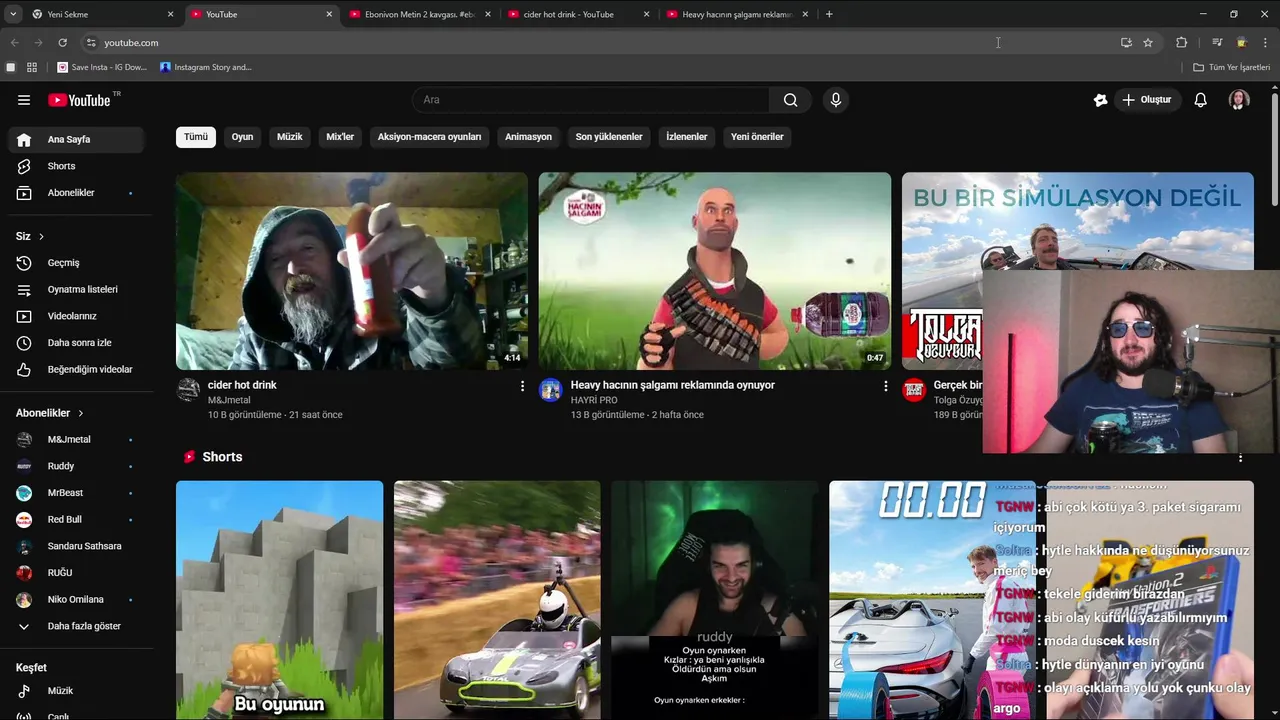Screen dimensions: 1280x720
Task: Open the Chrome extensions puzzle icon
Action: [x=1182, y=43]
